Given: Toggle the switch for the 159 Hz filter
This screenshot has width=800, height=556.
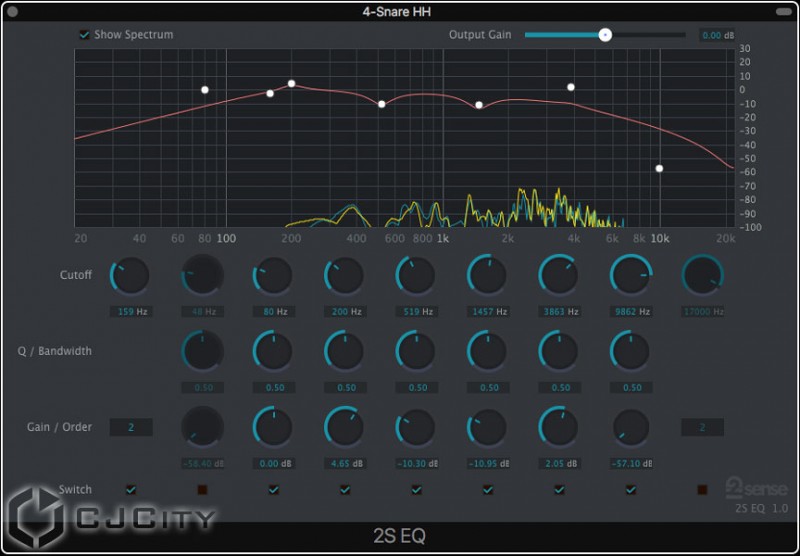Looking at the screenshot, I should [x=131, y=490].
